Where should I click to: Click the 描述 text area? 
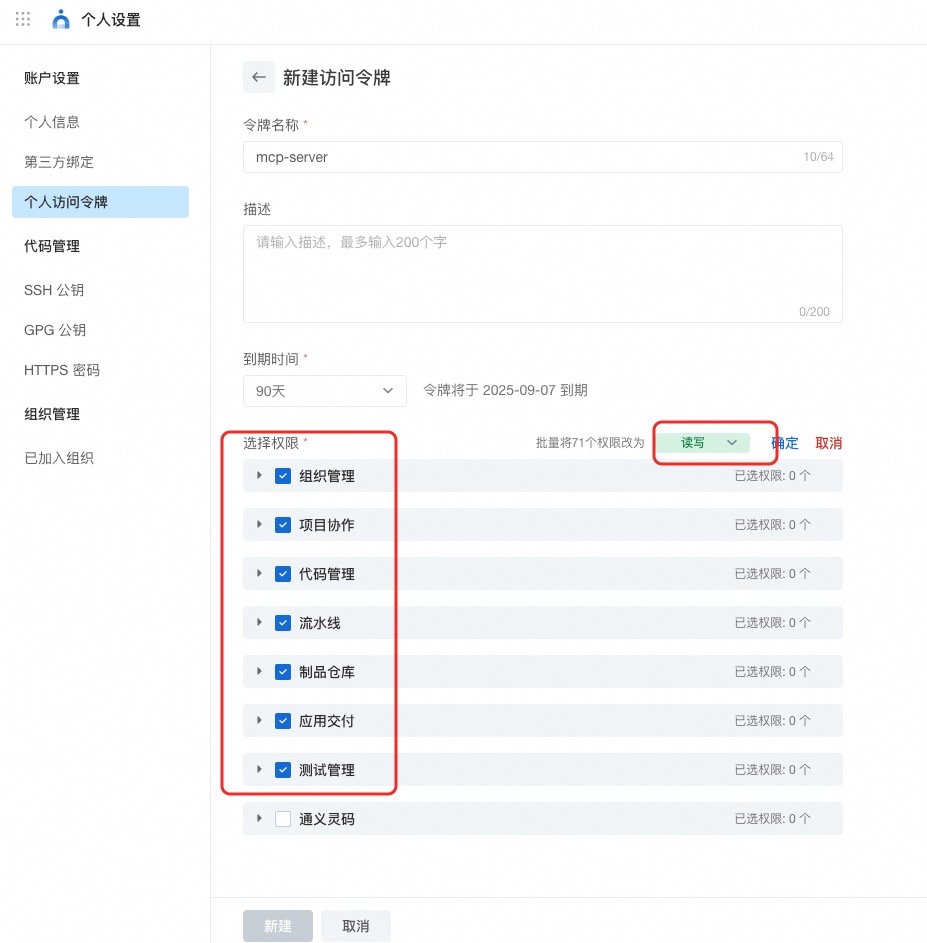542,273
